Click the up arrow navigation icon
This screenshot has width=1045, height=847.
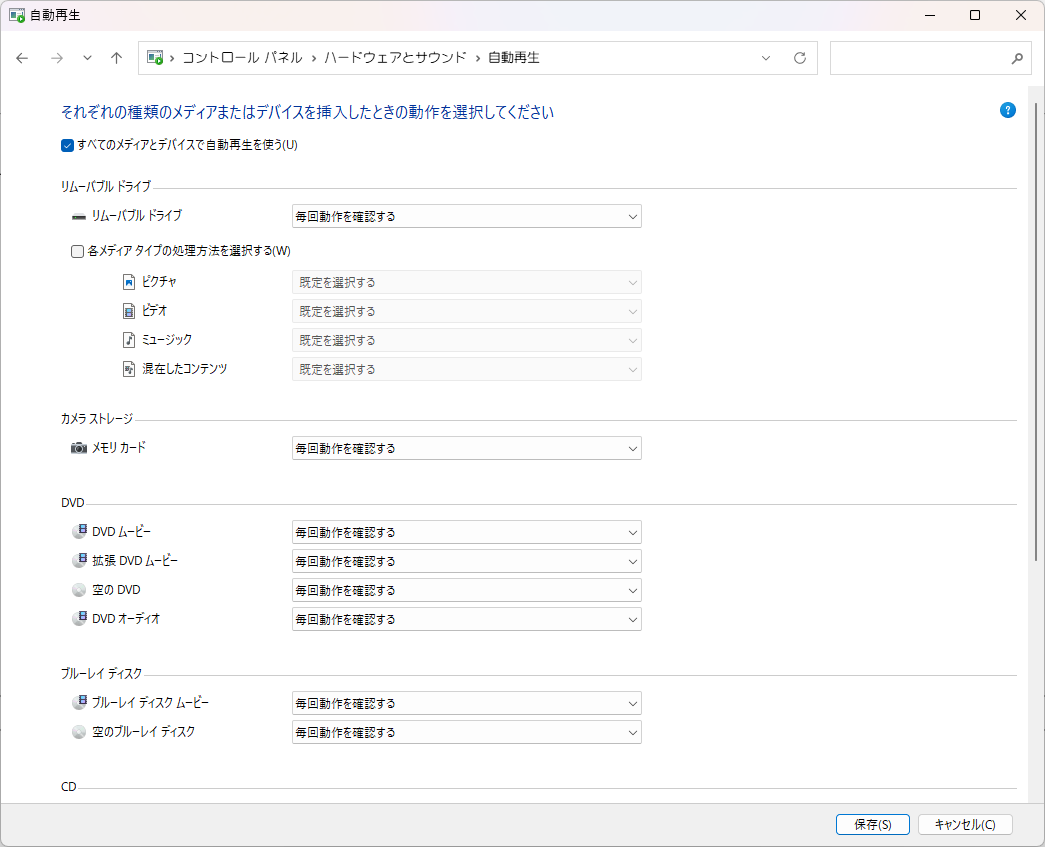116,58
